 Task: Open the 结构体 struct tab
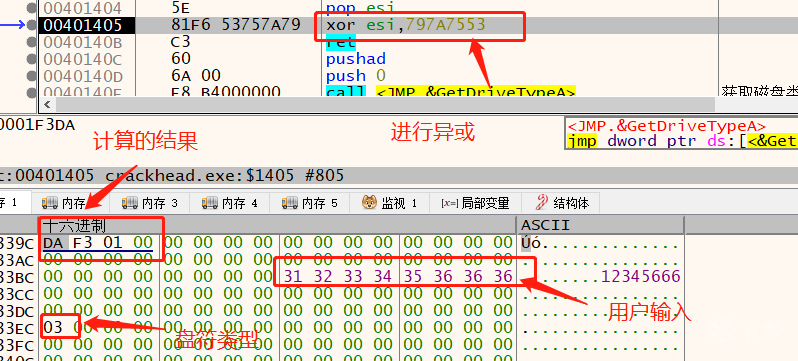tap(562, 203)
